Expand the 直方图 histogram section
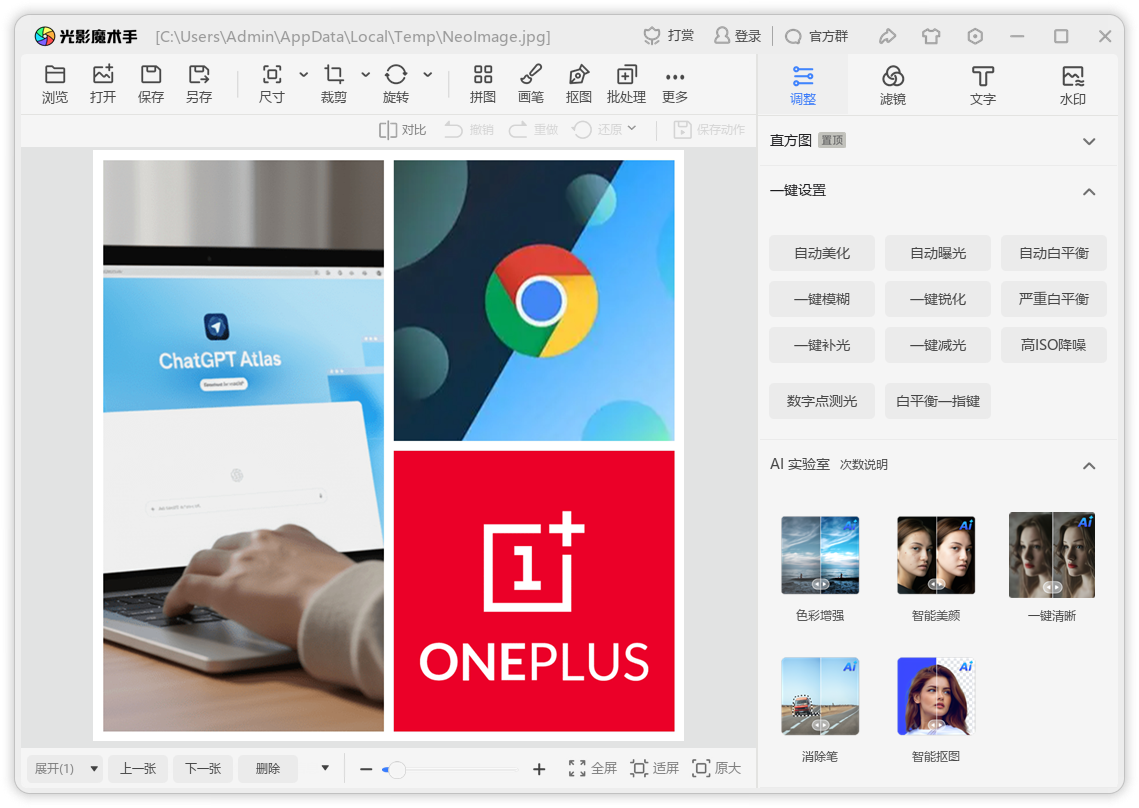The height and width of the screenshot is (808, 1139). point(1089,141)
